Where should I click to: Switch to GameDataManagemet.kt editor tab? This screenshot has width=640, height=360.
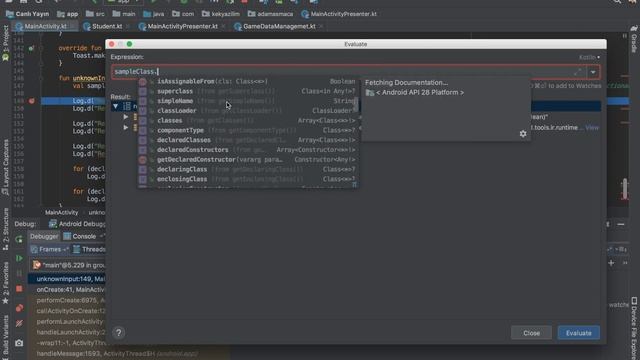click(x=278, y=26)
